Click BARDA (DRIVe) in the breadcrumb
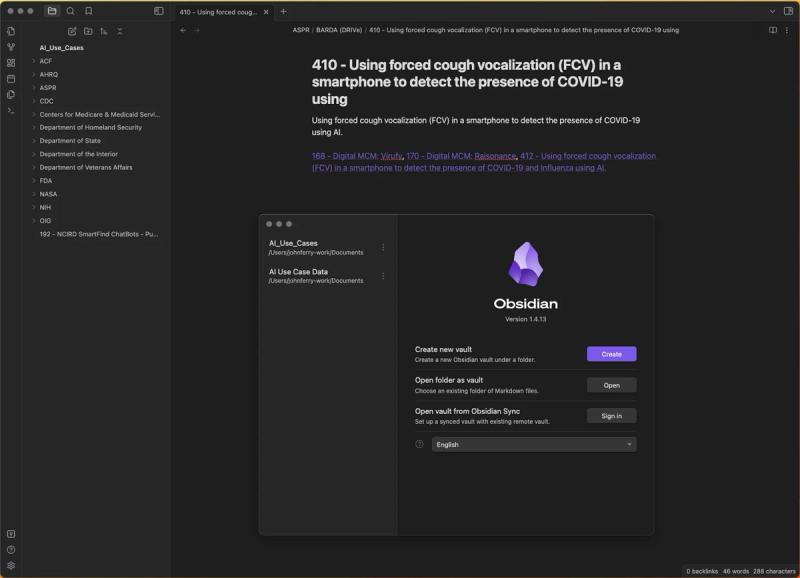The width and height of the screenshot is (800, 578). [339, 30]
